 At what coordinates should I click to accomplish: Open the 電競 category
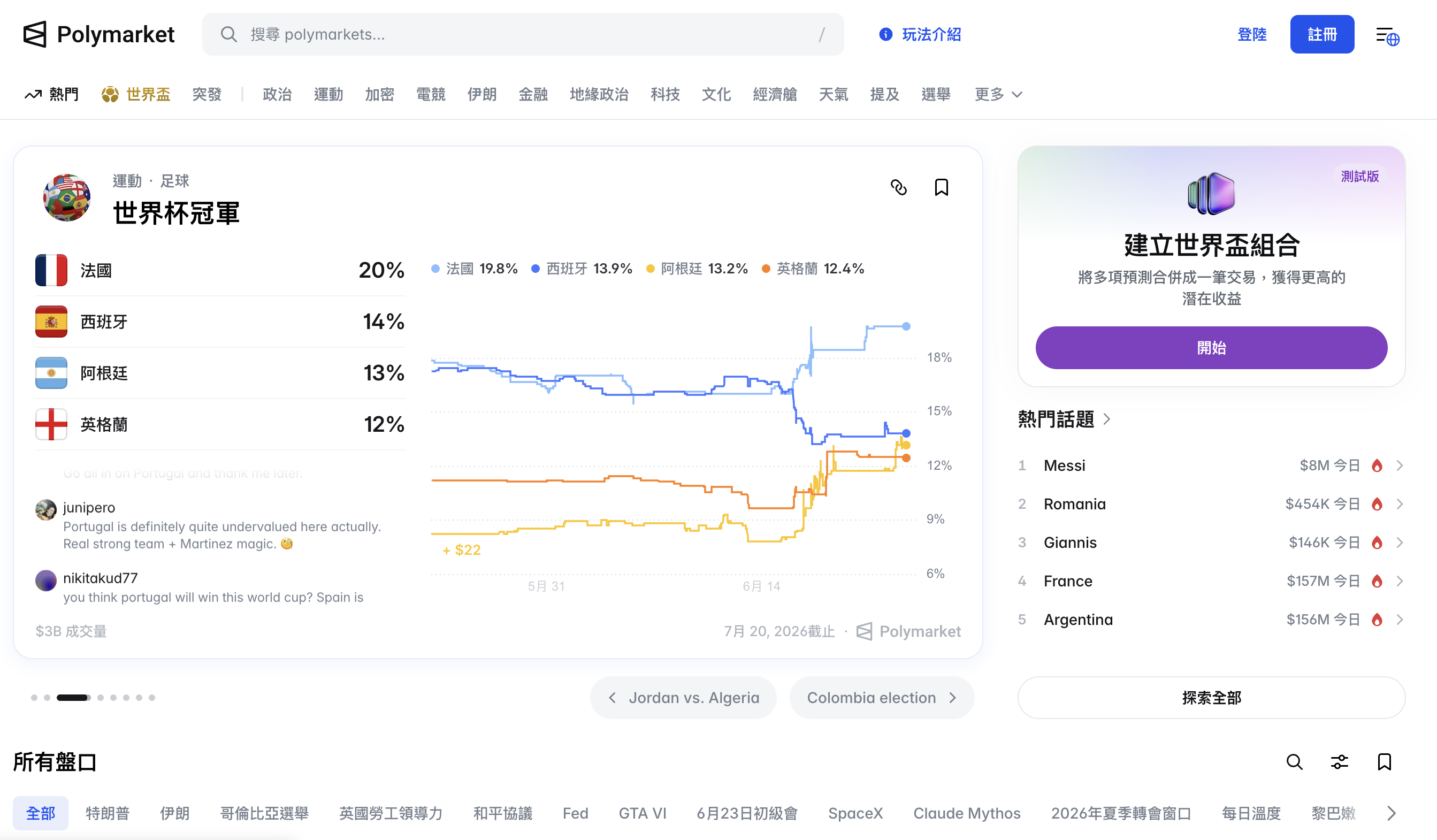[431, 94]
